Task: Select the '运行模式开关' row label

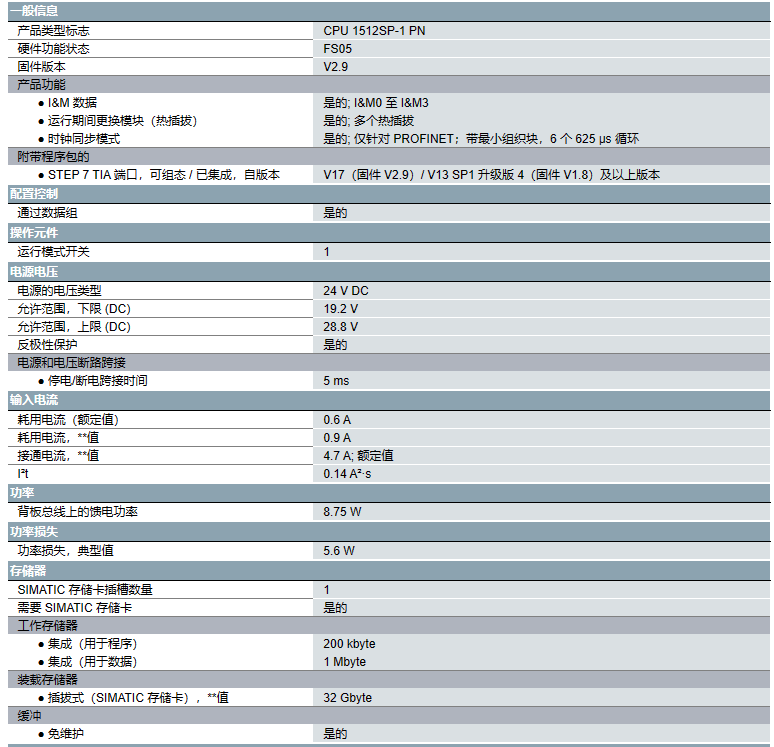Action: [53, 252]
